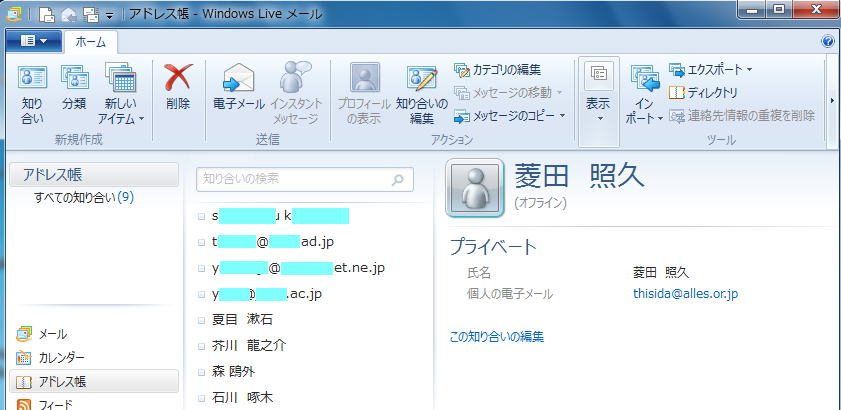This screenshot has width=841, height=410.
Task: Click the Windows Live Mail title bar icon
Action: (x=13, y=14)
